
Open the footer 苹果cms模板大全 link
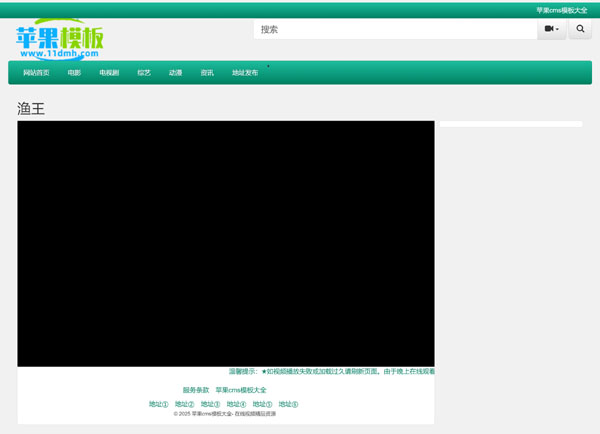pyautogui.click(x=241, y=390)
